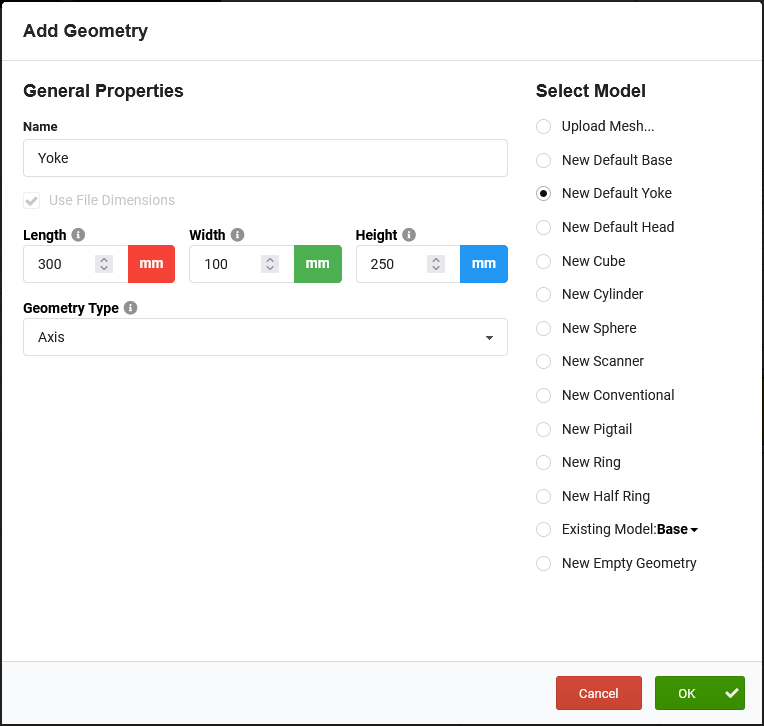Decrease Width using the spinner down arrow
The image size is (764, 726).
pos(270,270)
